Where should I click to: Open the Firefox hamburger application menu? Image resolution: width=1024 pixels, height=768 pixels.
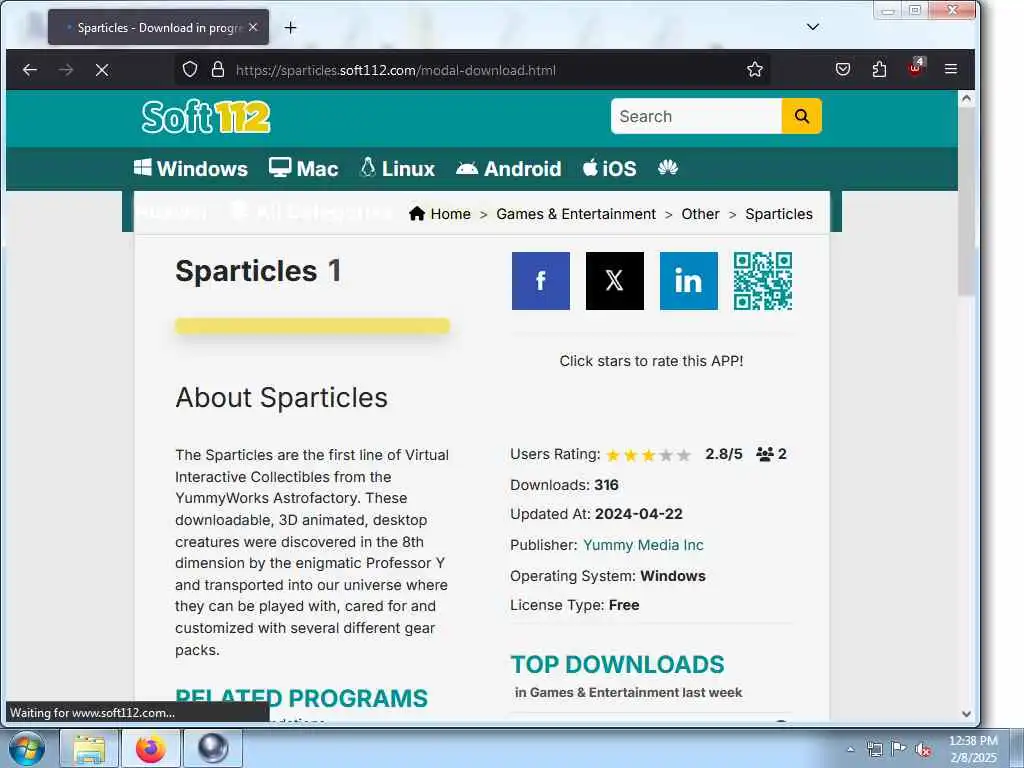[x=951, y=69]
